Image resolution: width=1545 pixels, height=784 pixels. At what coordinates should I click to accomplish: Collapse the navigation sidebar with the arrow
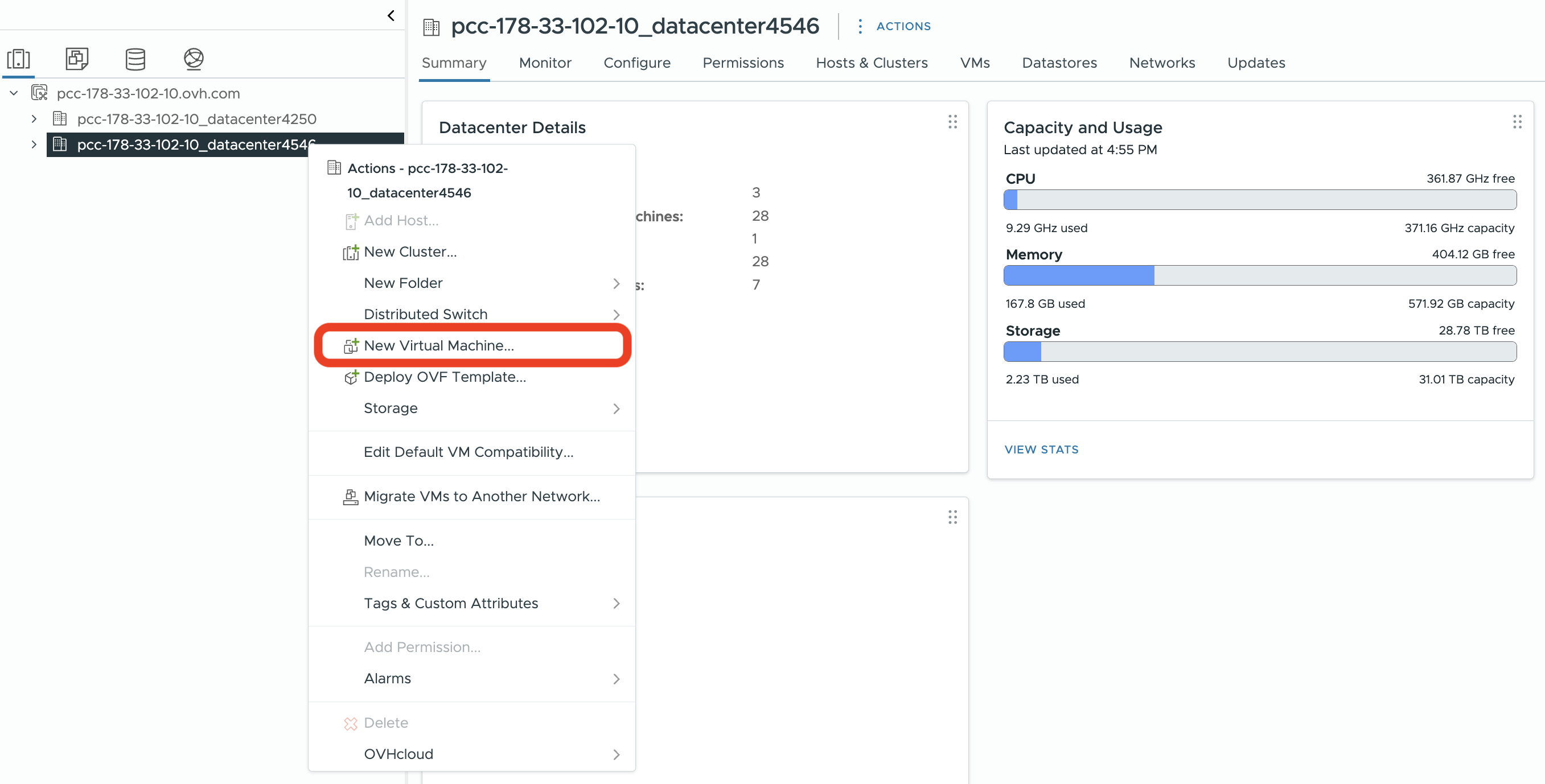tap(391, 15)
